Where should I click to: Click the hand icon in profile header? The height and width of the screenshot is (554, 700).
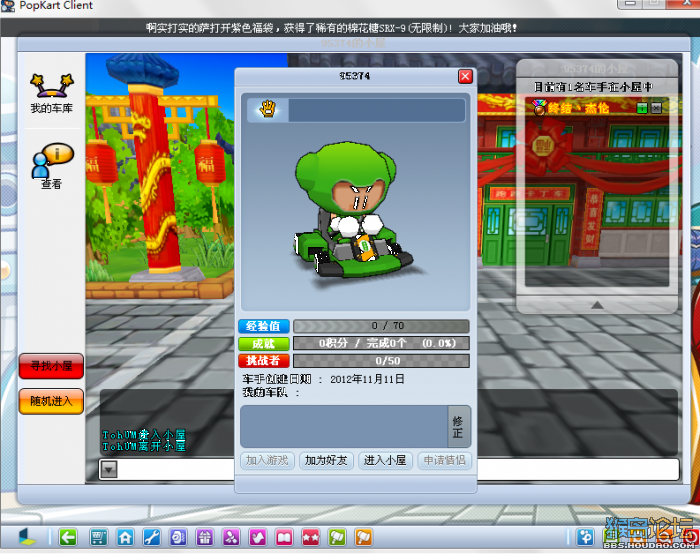tap(268, 109)
